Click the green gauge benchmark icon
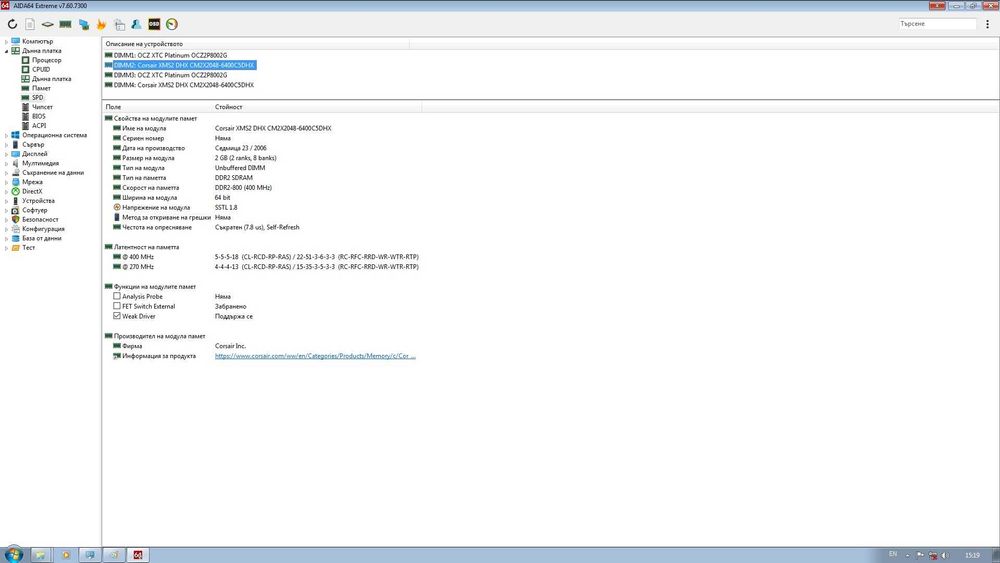1000x563 pixels. click(x=172, y=24)
